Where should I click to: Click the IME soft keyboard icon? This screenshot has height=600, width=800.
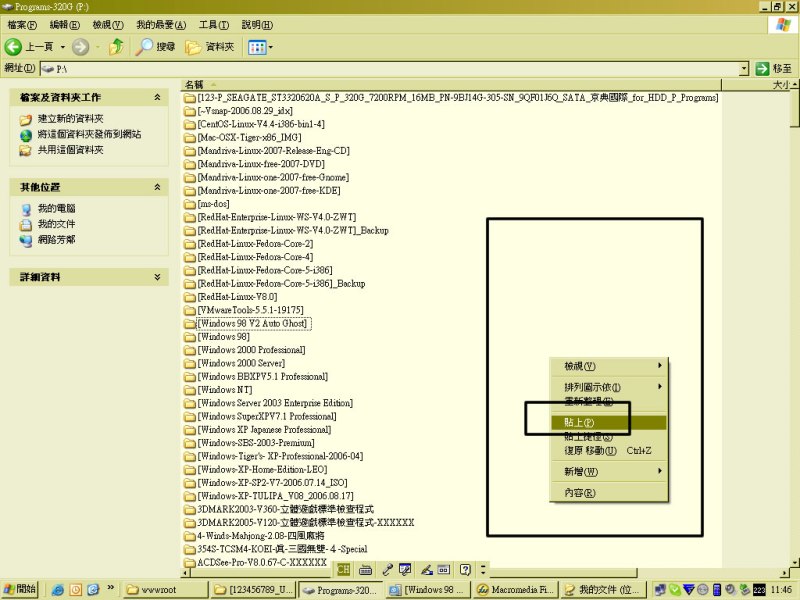365,569
